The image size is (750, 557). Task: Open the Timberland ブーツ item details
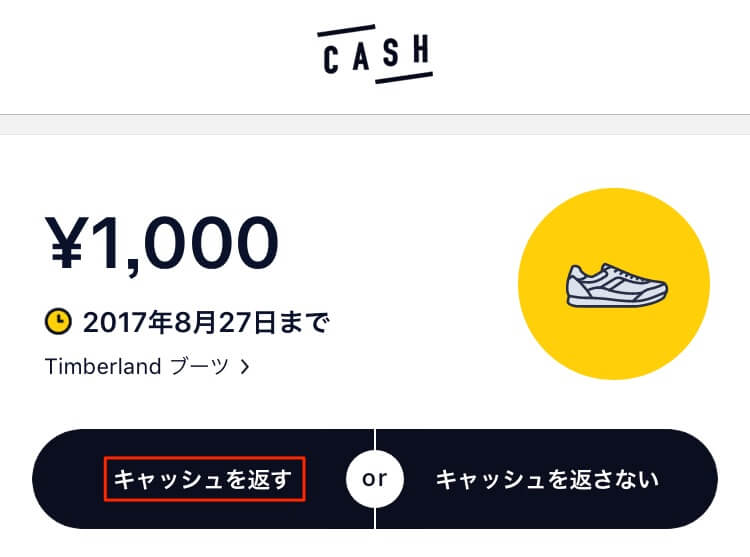(x=147, y=367)
